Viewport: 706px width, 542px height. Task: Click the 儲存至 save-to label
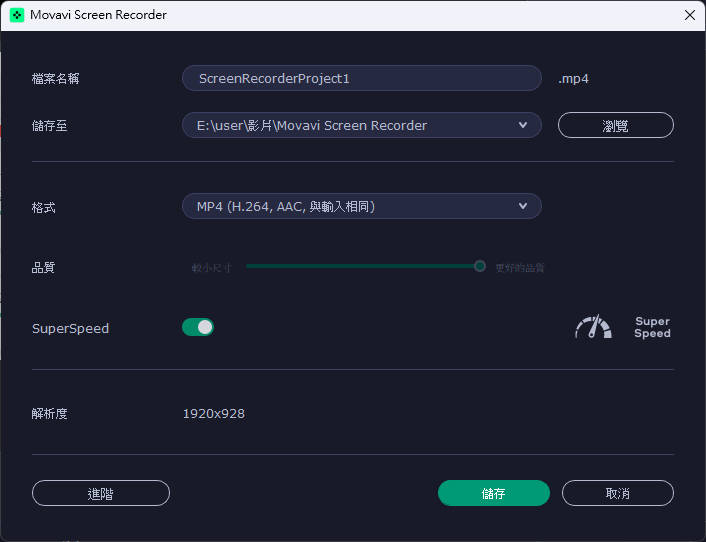(50, 126)
